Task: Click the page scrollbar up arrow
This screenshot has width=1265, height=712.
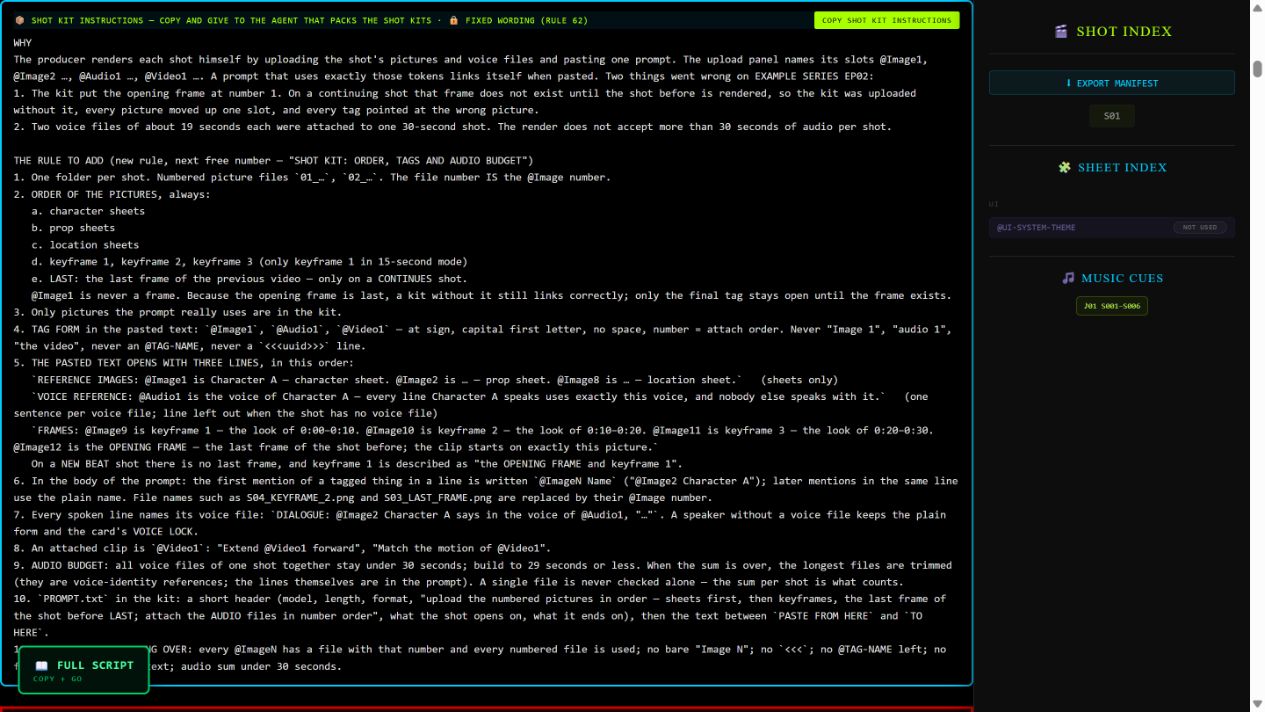Action: tap(1257, 7)
